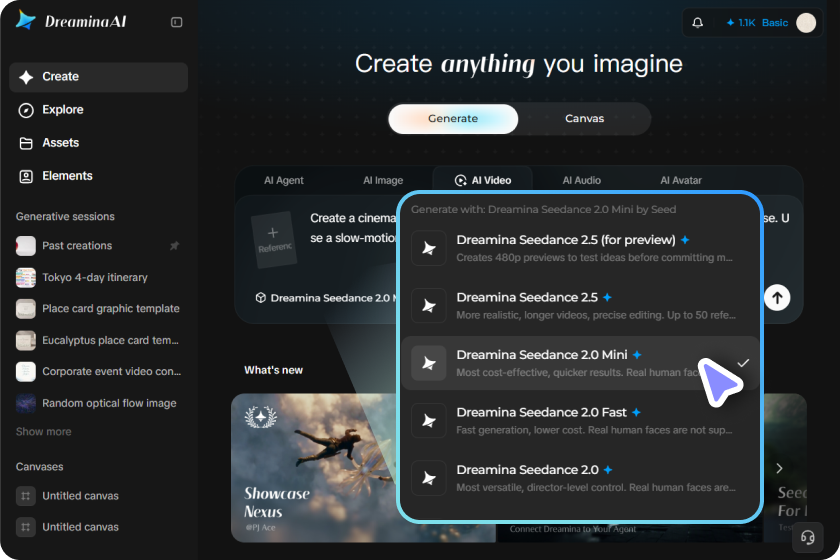Image resolution: width=840 pixels, height=560 pixels.
Task: Select the AI Video tab
Action: pos(483,181)
